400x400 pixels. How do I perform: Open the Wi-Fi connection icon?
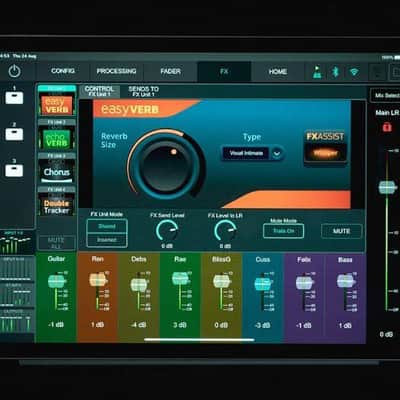coord(354,72)
